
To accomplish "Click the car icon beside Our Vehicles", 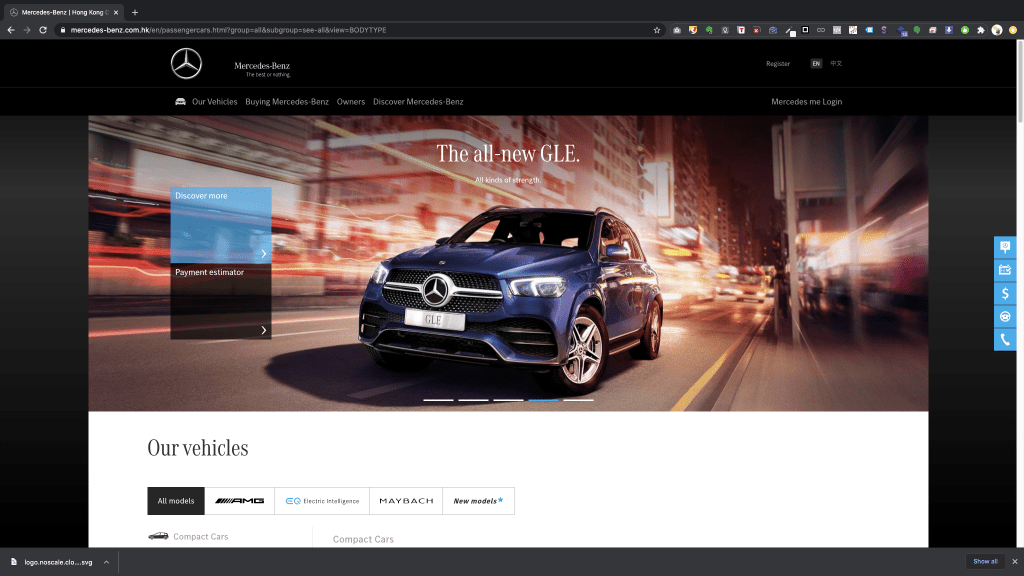I will (180, 101).
